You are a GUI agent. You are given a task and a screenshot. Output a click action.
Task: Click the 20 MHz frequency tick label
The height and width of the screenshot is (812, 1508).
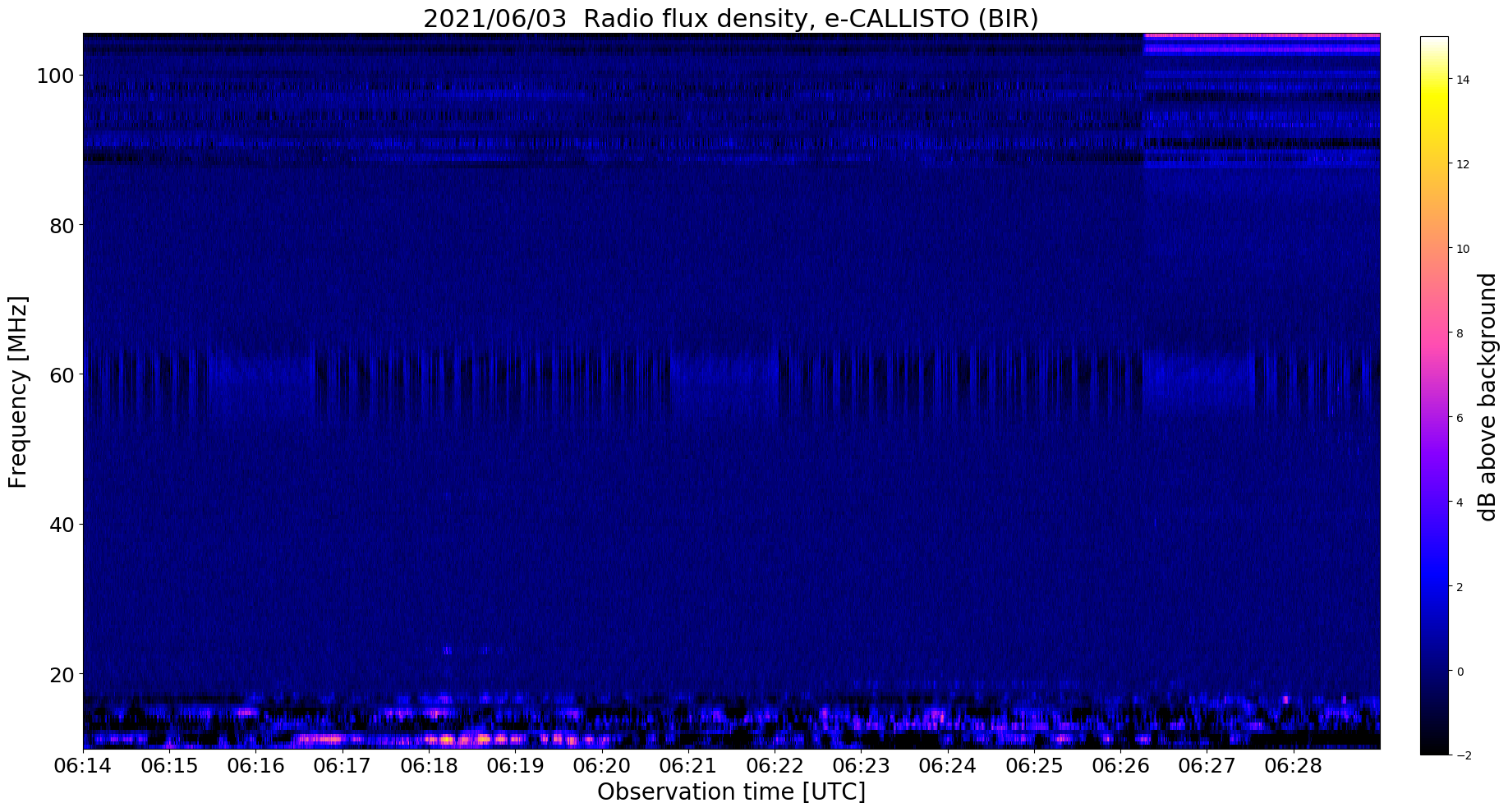62,674
